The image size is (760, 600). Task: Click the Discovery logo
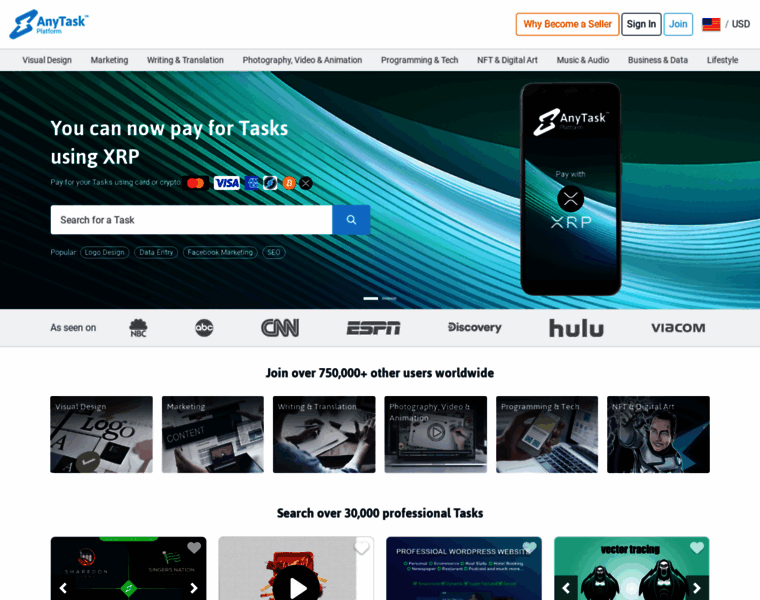click(x=475, y=328)
